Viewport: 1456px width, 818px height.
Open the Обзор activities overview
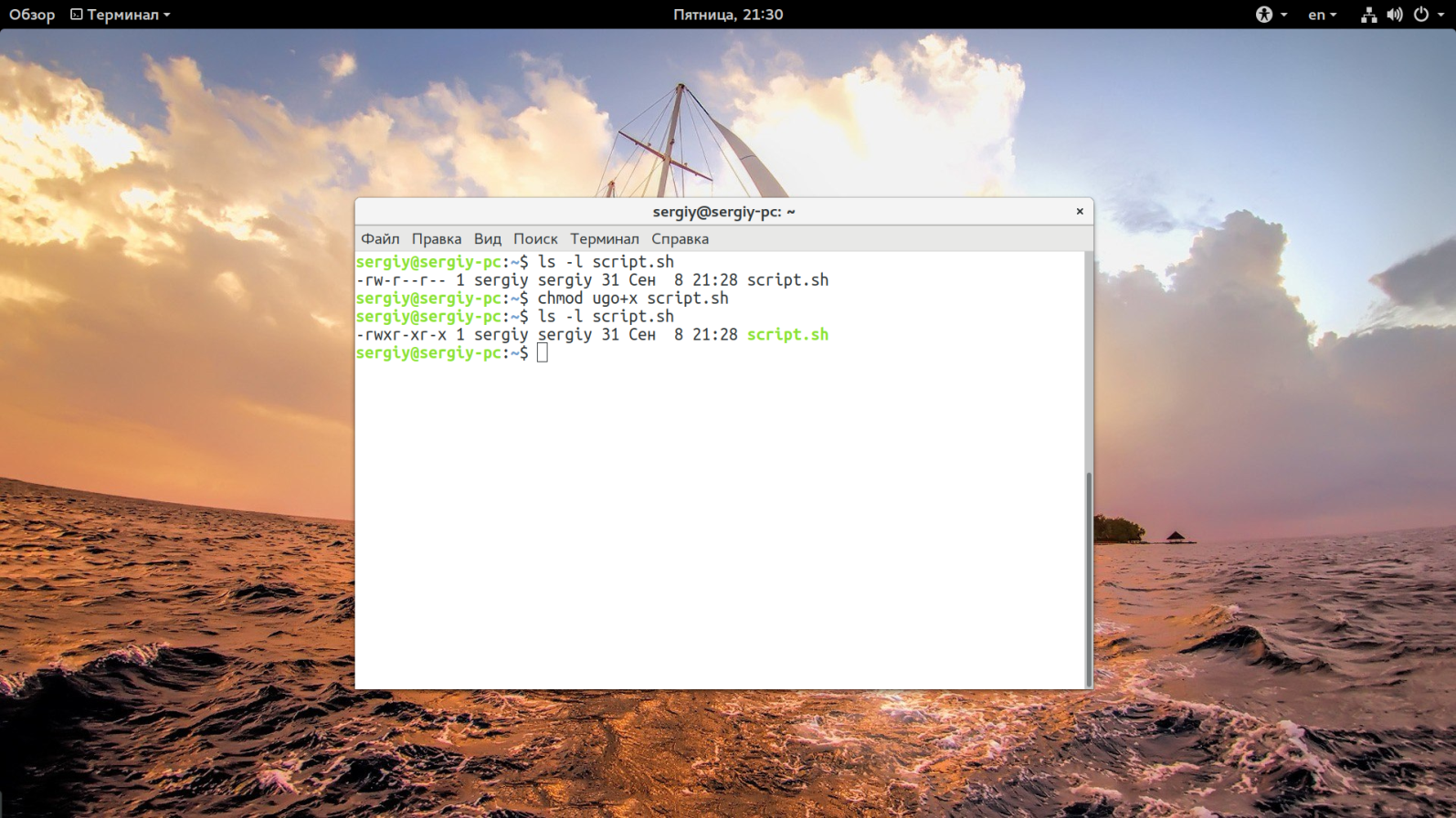coord(32,15)
